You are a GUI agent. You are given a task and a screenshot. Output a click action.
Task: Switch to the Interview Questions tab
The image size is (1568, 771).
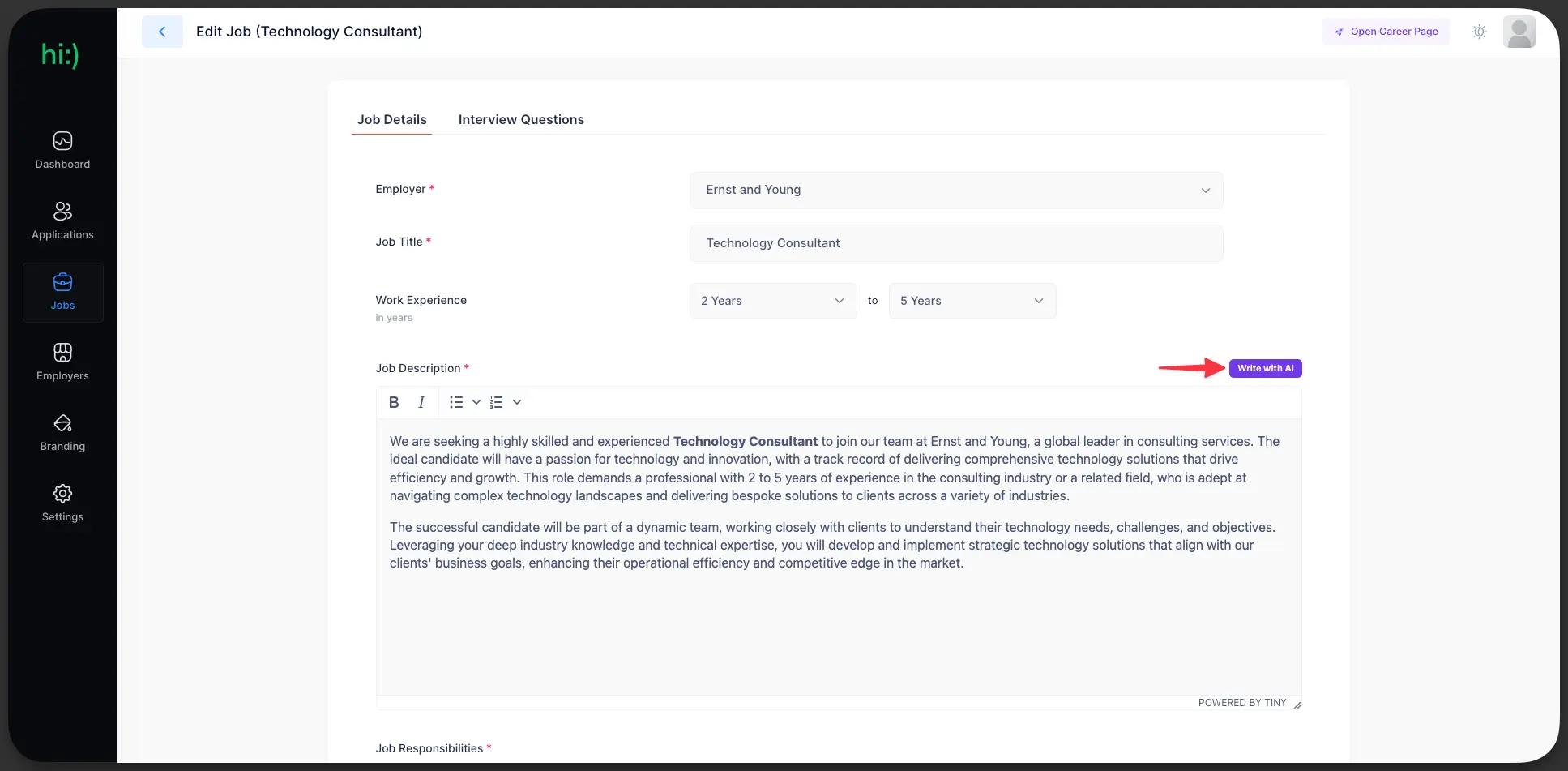pos(521,119)
